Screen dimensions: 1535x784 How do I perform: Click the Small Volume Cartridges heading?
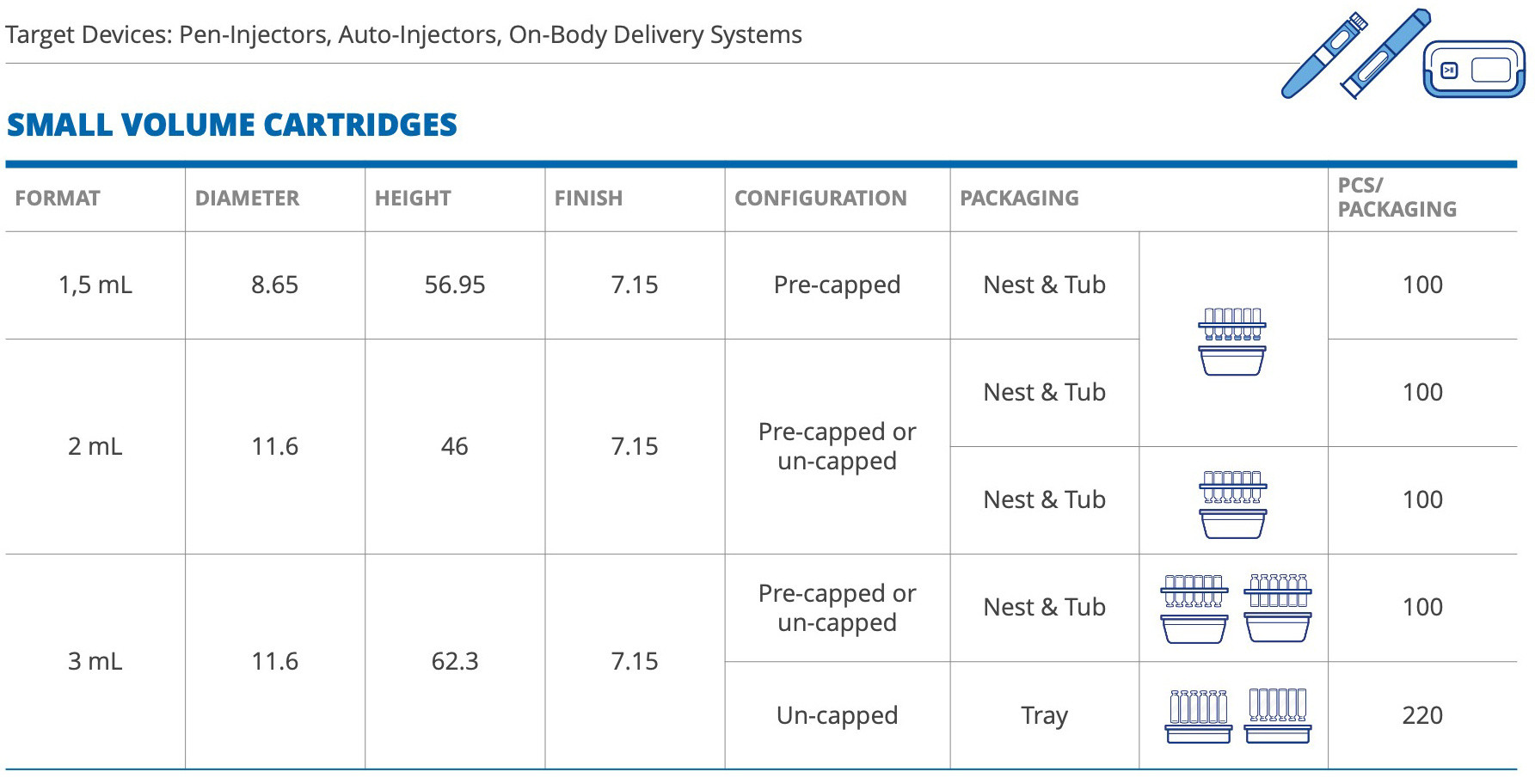[x=232, y=126]
